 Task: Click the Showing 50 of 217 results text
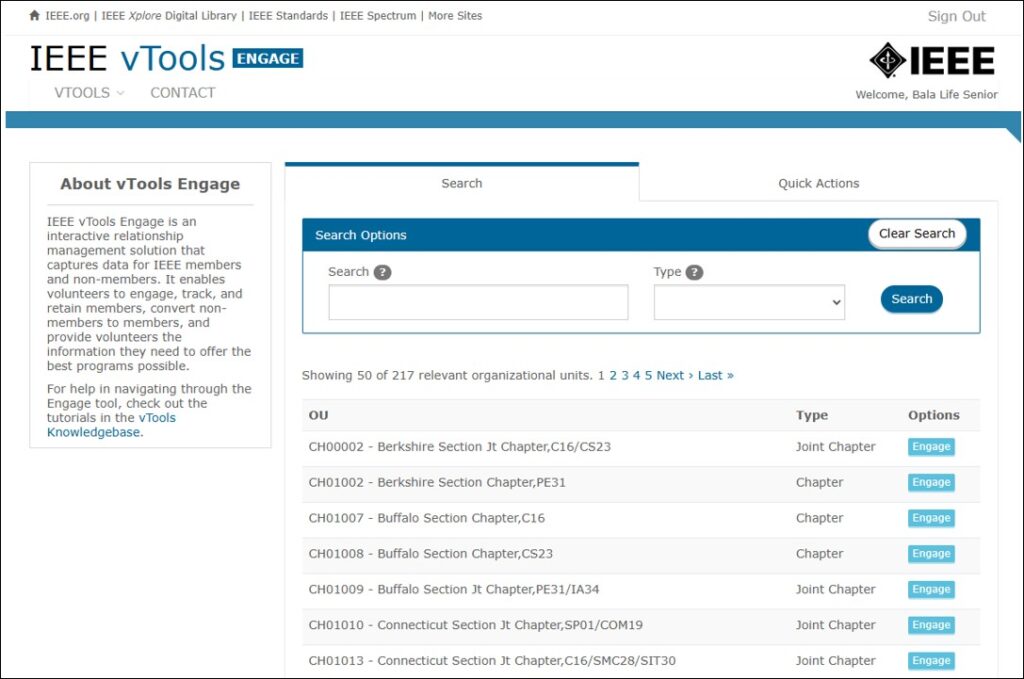click(x=447, y=375)
